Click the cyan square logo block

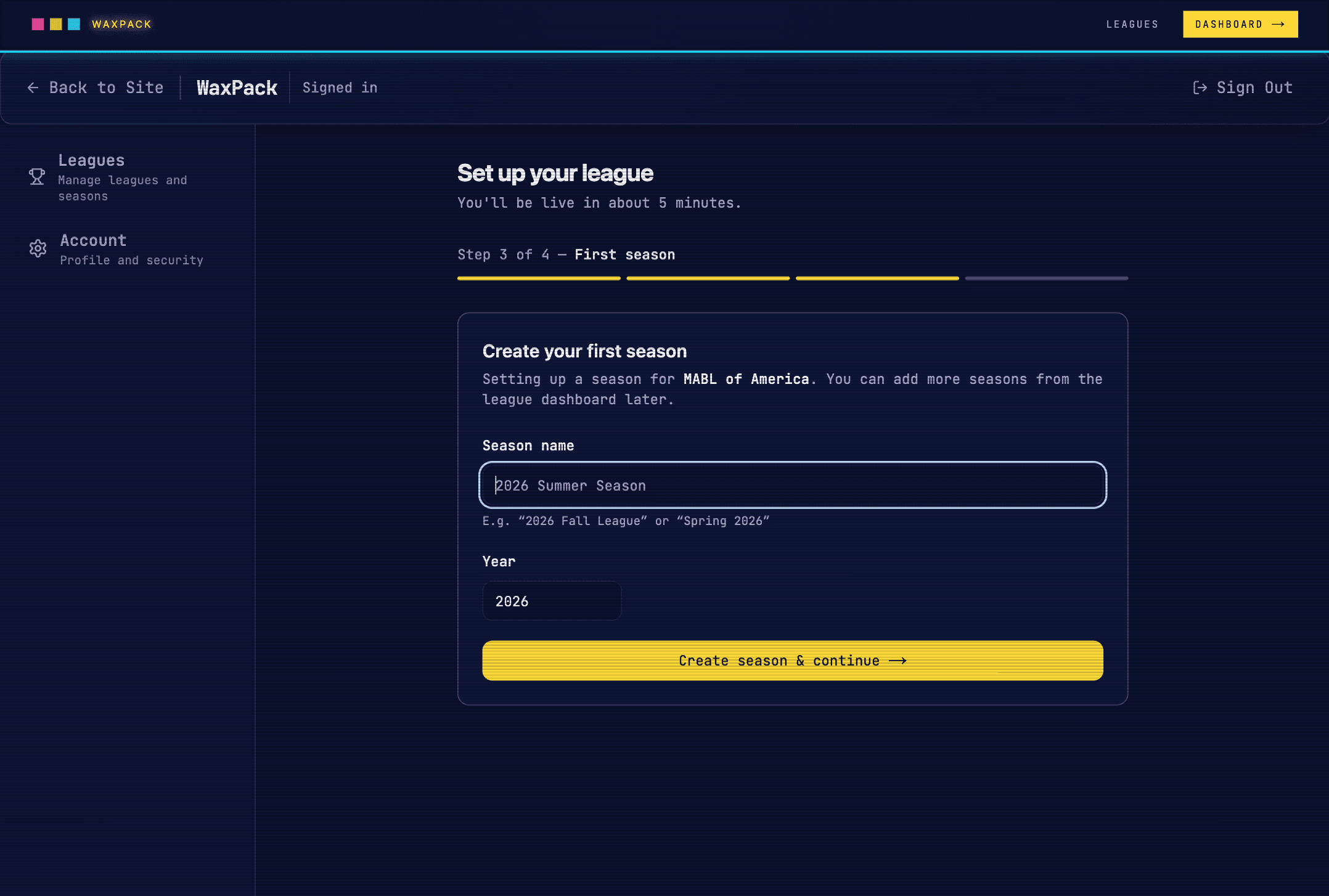click(x=74, y=24)
